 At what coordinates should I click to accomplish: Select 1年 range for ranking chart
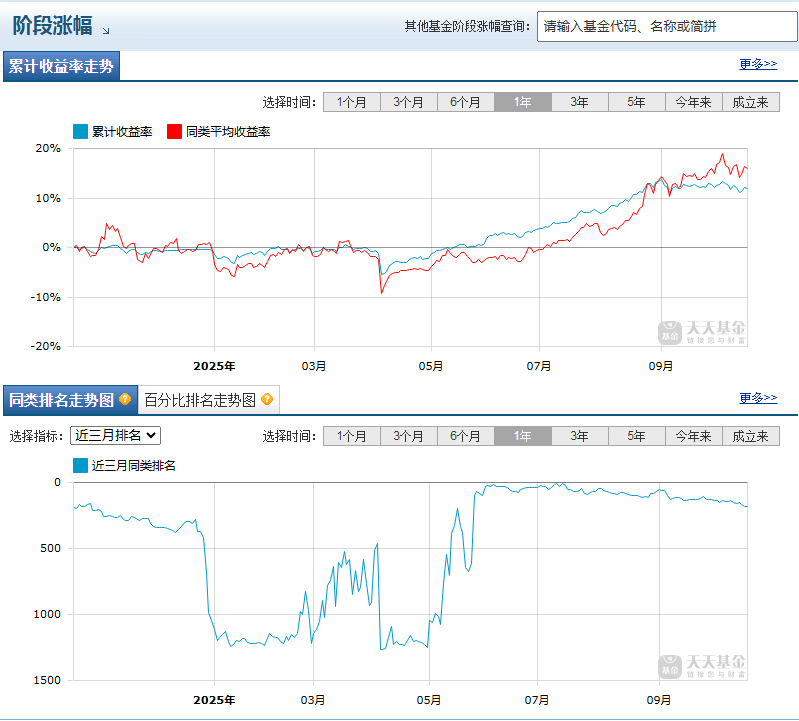pyautogui.click(x=523, y=436)
